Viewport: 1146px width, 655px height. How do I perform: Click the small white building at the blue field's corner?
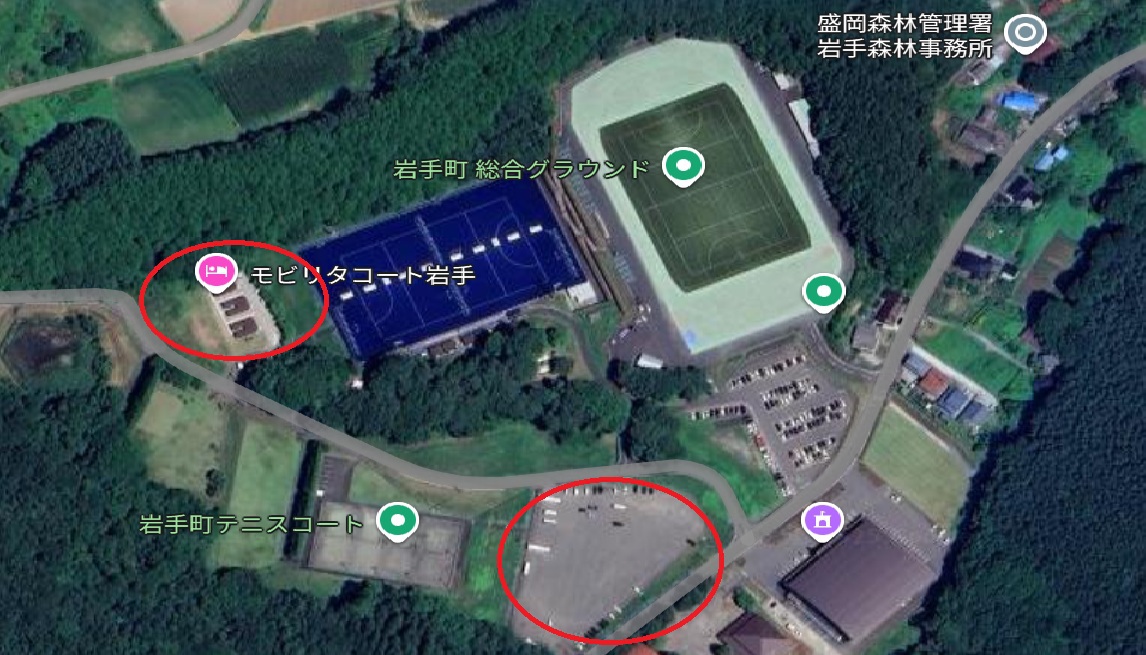point(583,293)
